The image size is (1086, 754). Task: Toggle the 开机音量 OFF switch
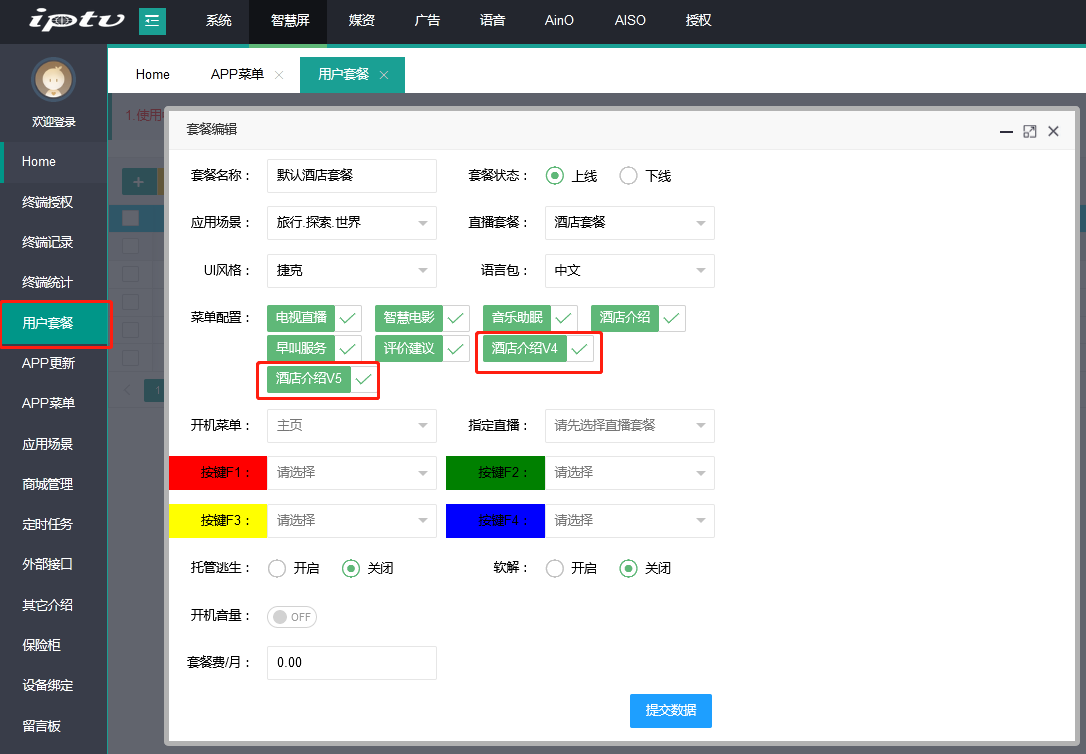pyautogui.click(x=292, y=617)
